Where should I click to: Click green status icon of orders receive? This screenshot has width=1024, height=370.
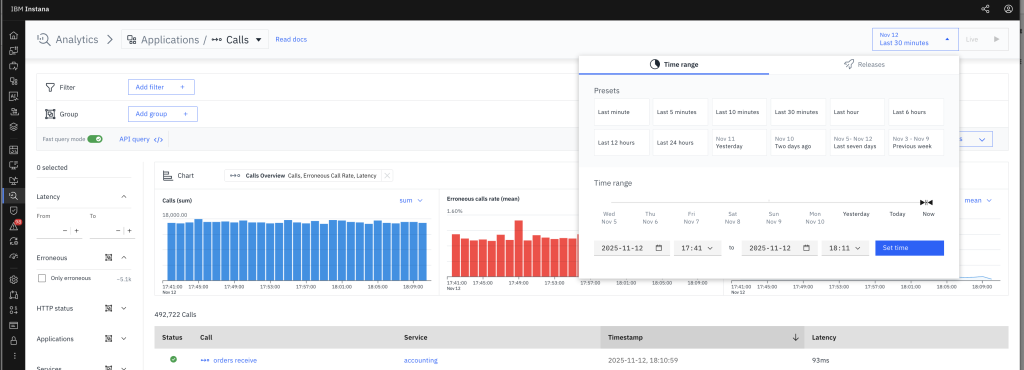click(x=173, y=360)
